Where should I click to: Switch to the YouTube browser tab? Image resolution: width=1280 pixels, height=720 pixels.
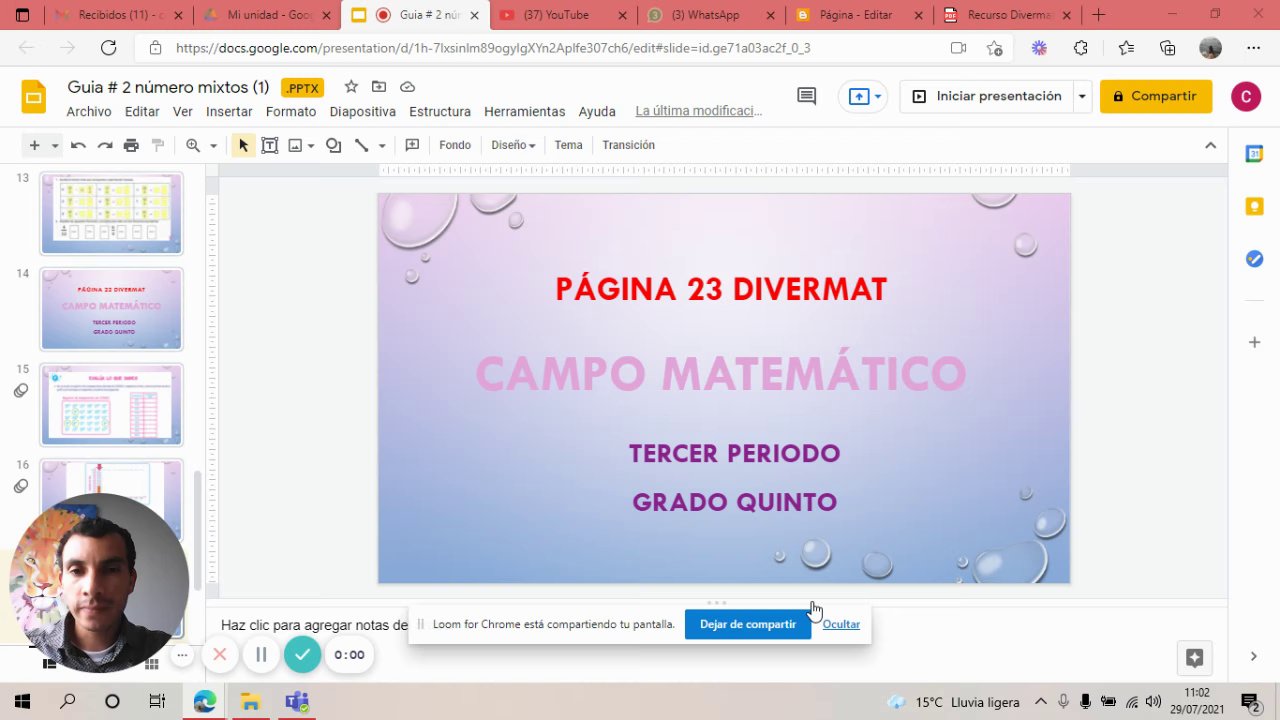click(564, 15)
